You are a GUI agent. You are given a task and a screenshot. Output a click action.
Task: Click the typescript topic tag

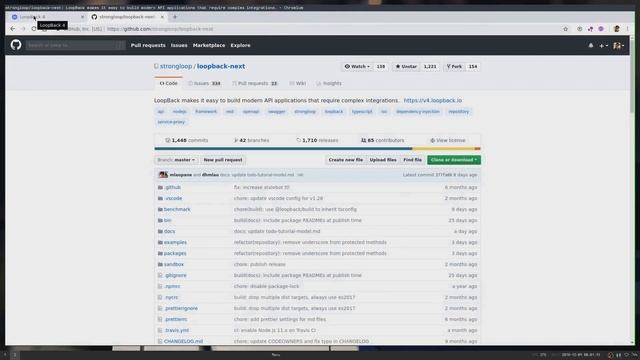[x=362, y=111]
